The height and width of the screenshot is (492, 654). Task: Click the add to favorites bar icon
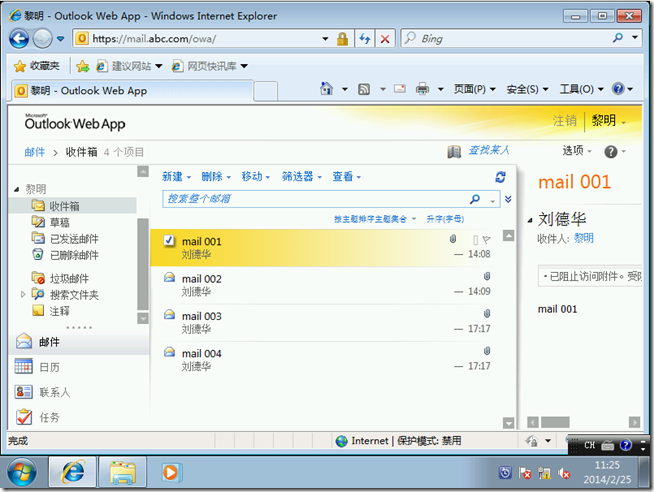[x=83, y=66]
